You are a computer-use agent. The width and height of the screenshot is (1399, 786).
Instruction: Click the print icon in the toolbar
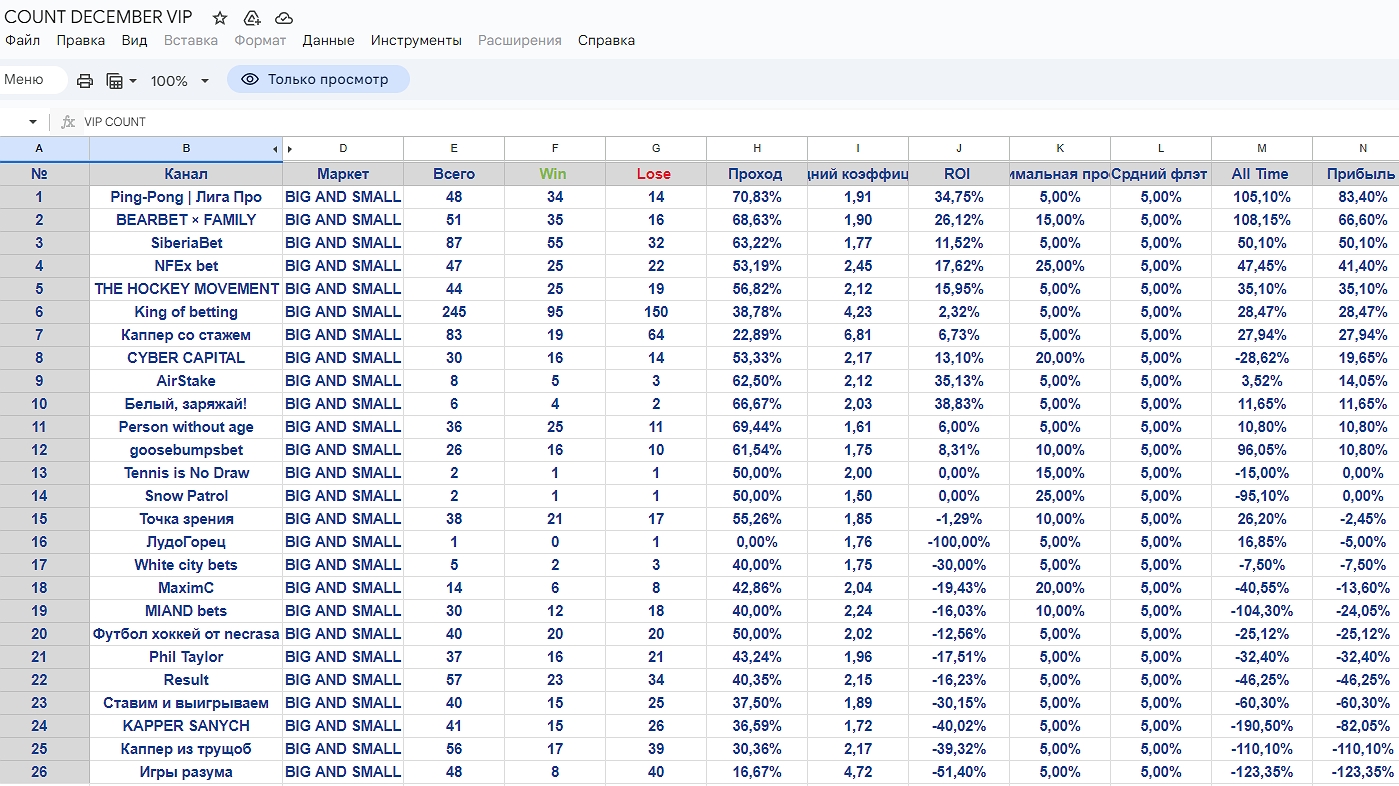coord(85,81)
